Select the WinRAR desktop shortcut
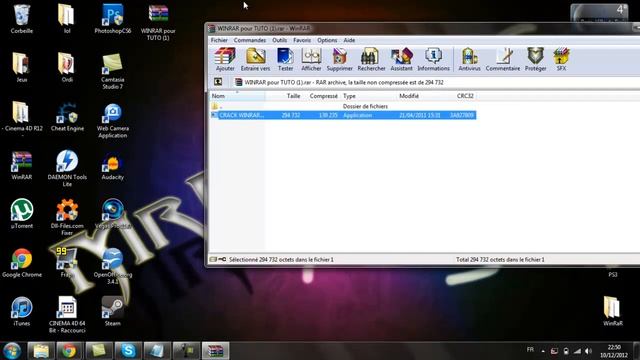Viewport: 640px width, 360px height. point(22,165)
